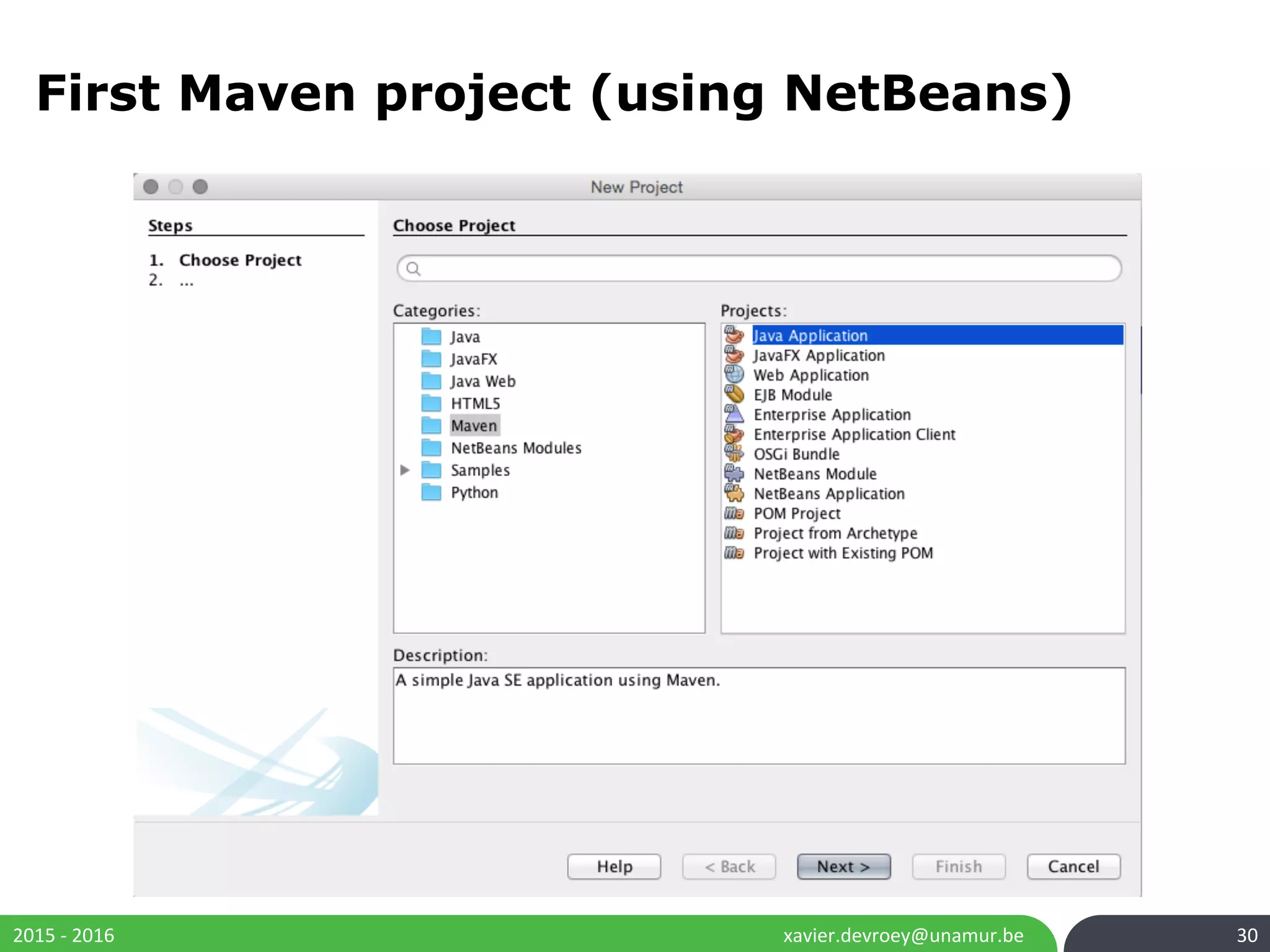Click the OSGi Bundle icon
This screenshot has width=1270, height=952.
pyautogui.click(x=734, y=454)
